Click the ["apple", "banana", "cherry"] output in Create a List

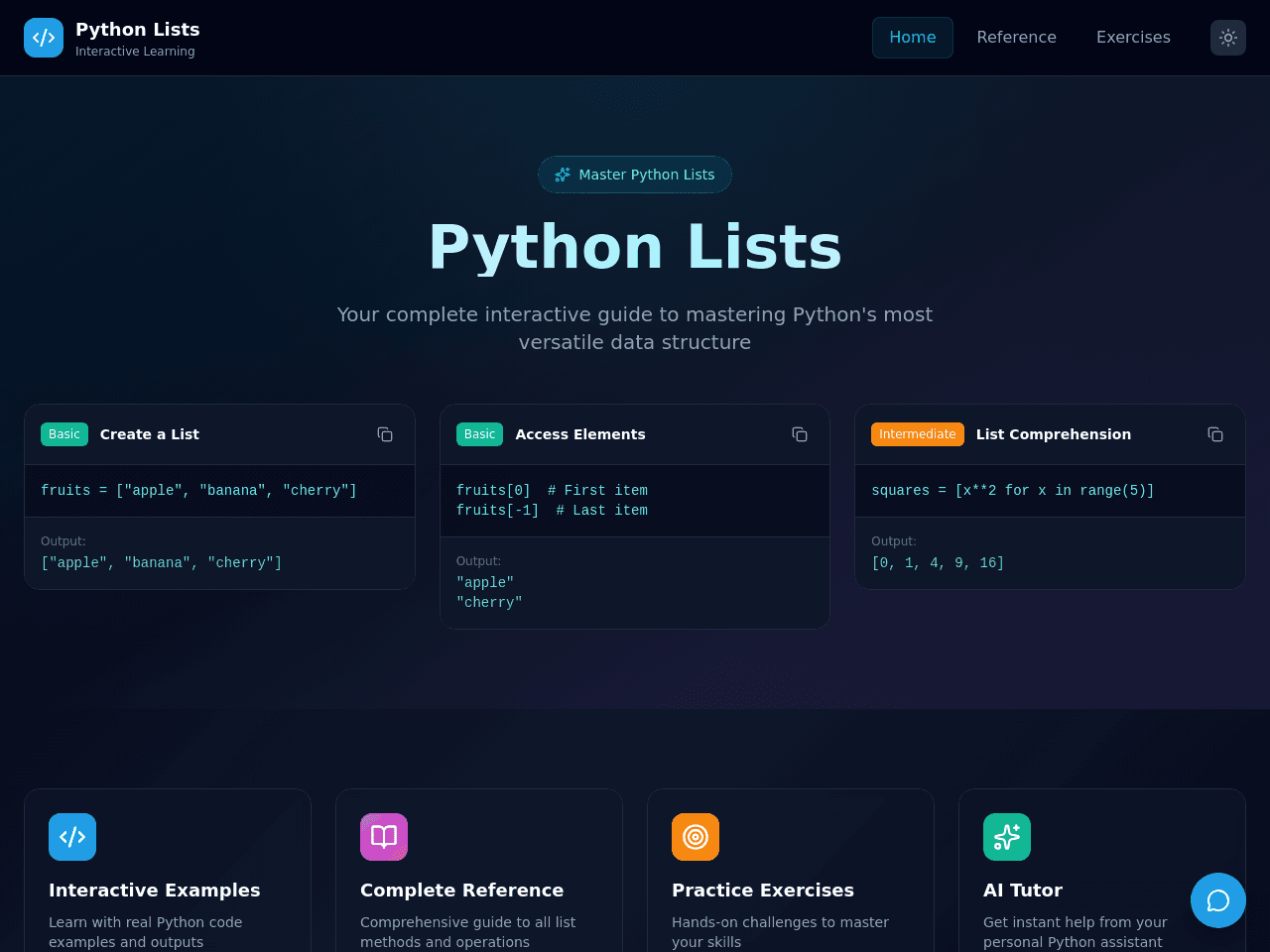pos(162,563)
